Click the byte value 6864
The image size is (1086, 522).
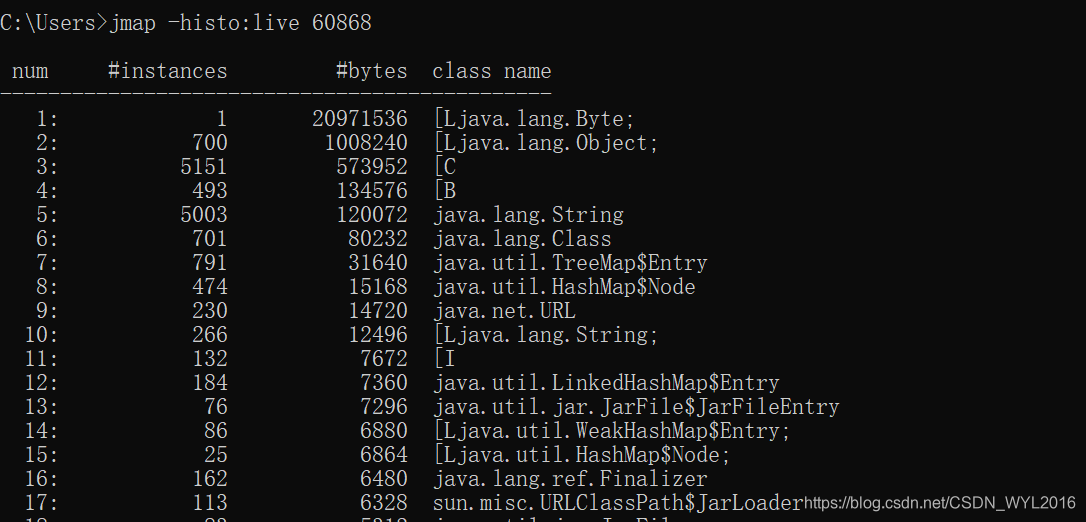click(x=384, y=455)
